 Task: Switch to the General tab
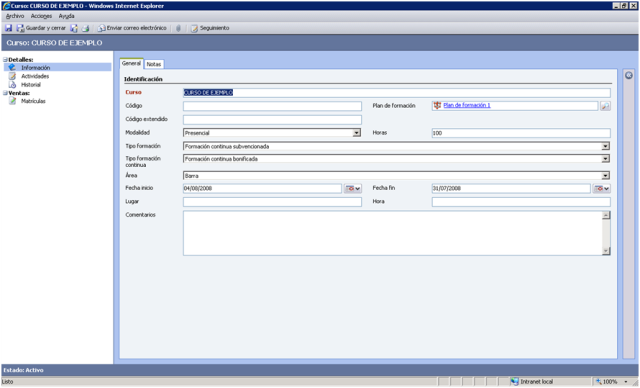[131, 63]
